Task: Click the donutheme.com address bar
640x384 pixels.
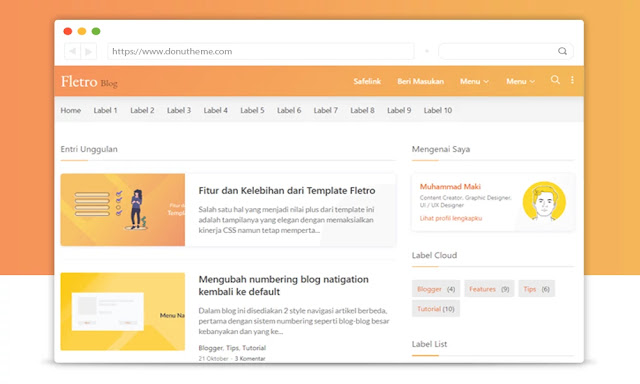Action: click(x=260, y=51)
